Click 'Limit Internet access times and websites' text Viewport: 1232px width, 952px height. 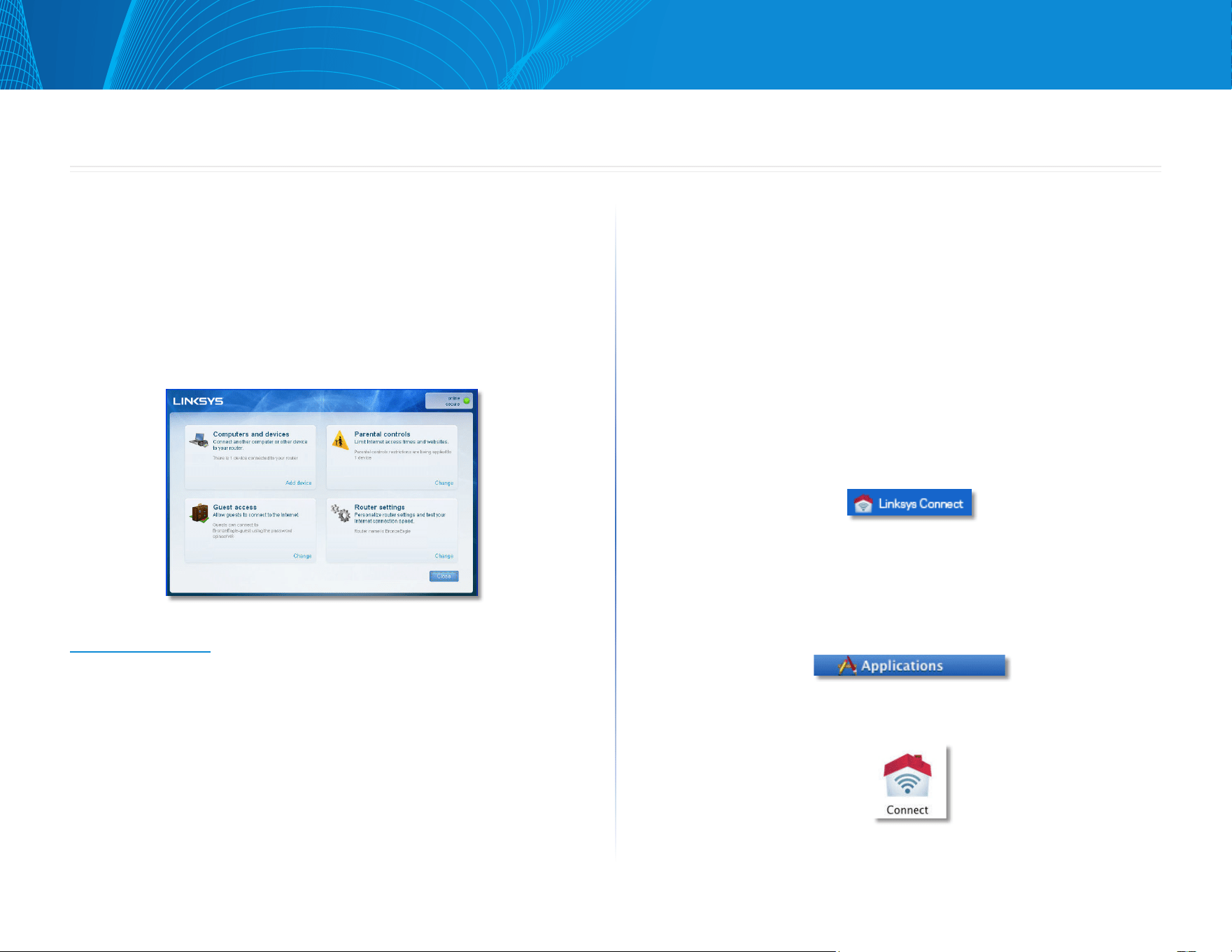coord(402,442)
